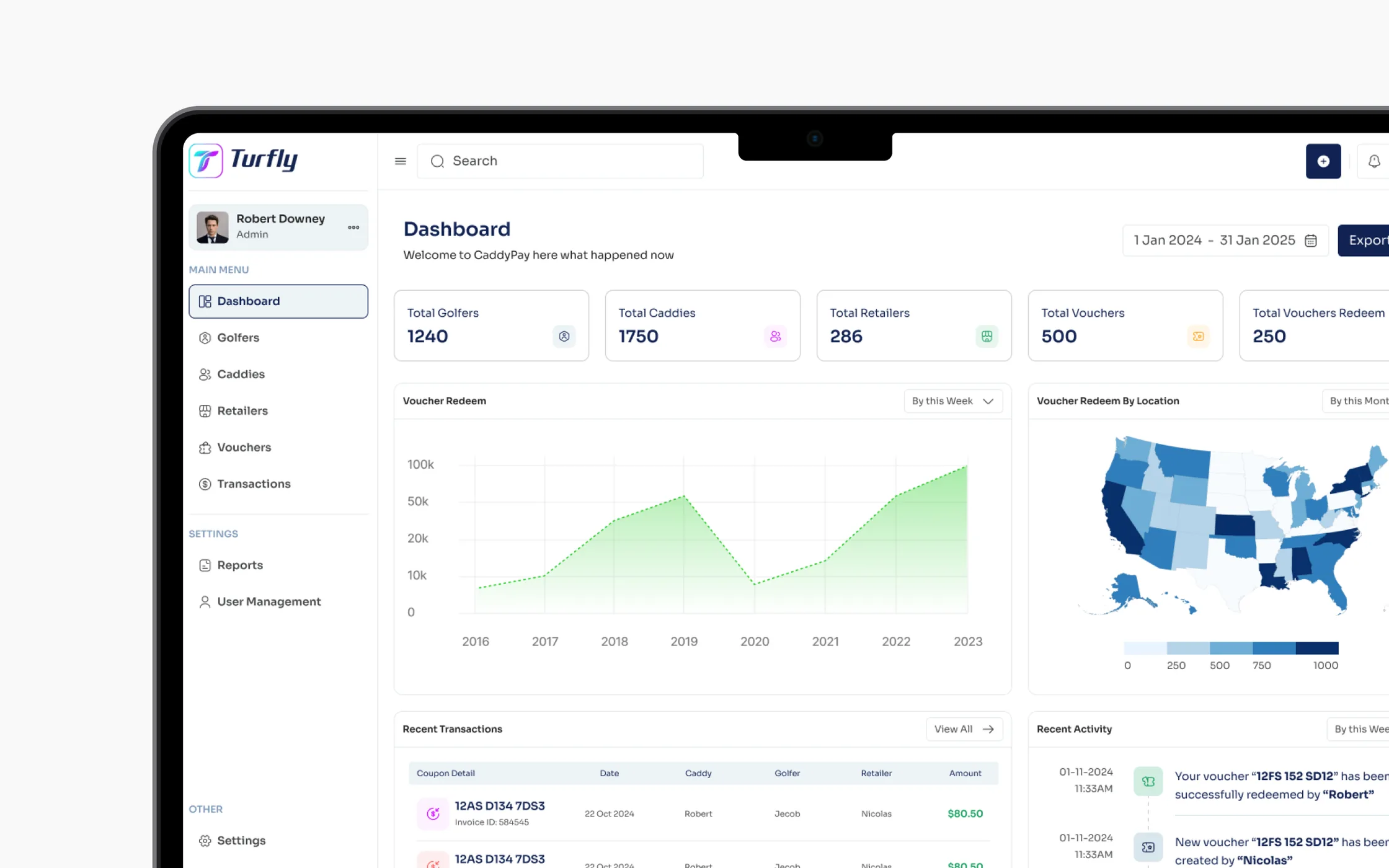Click the new voucher created activity icon
1389x868 pixels.
(x=1148, y=847)
